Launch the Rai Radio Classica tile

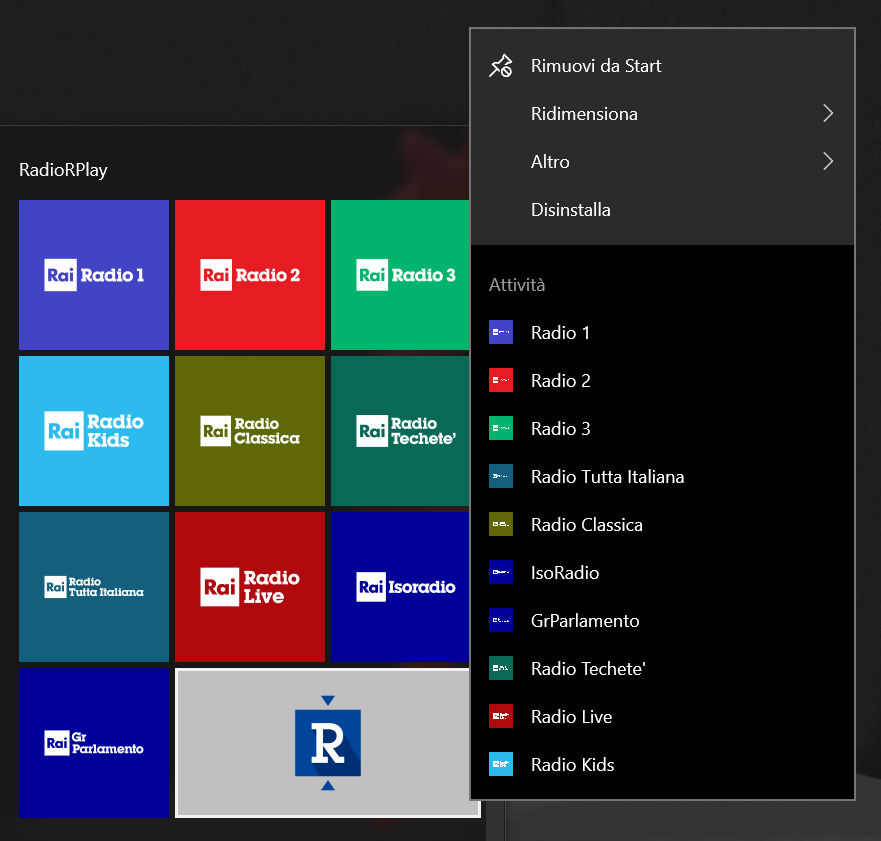coord(249,431)
